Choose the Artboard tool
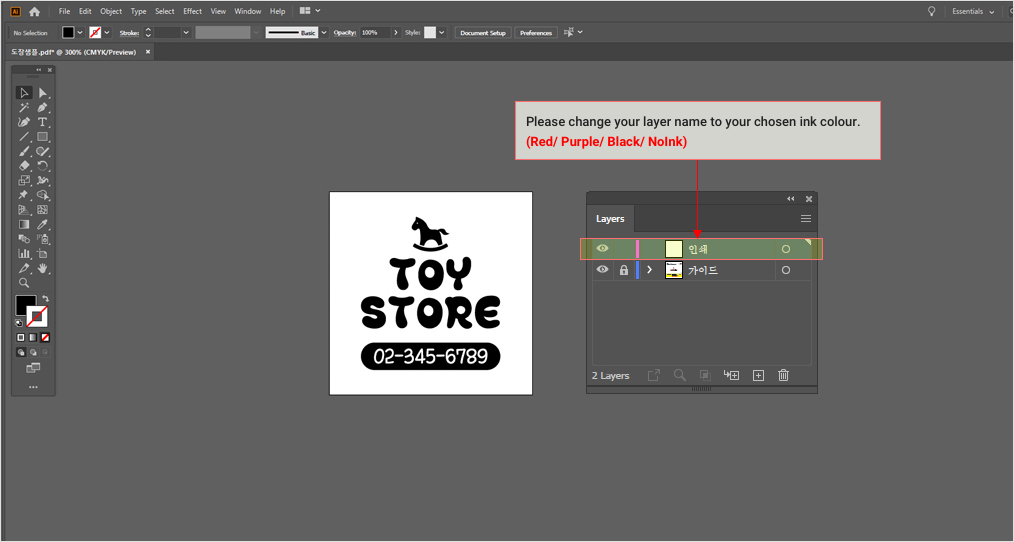The image size is (1014, 542). tap(43, 254)
